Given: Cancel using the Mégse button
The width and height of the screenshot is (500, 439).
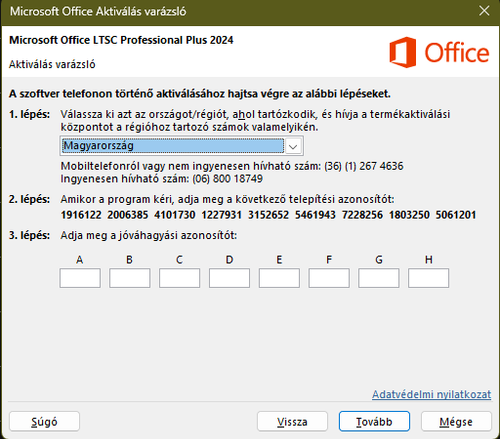Looking at the screenshot, I should click(456, 422).
